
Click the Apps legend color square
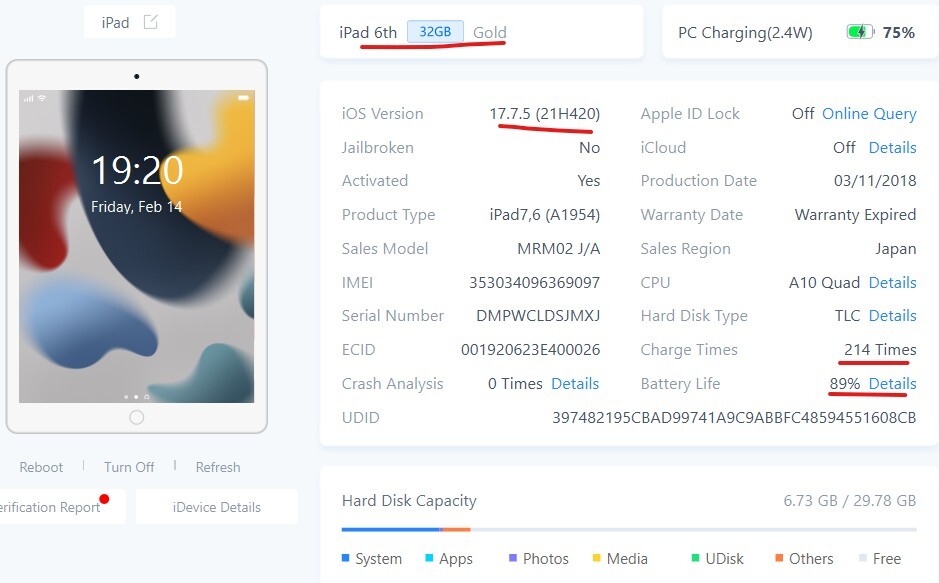pyautogui.click(x=429, y=558)
